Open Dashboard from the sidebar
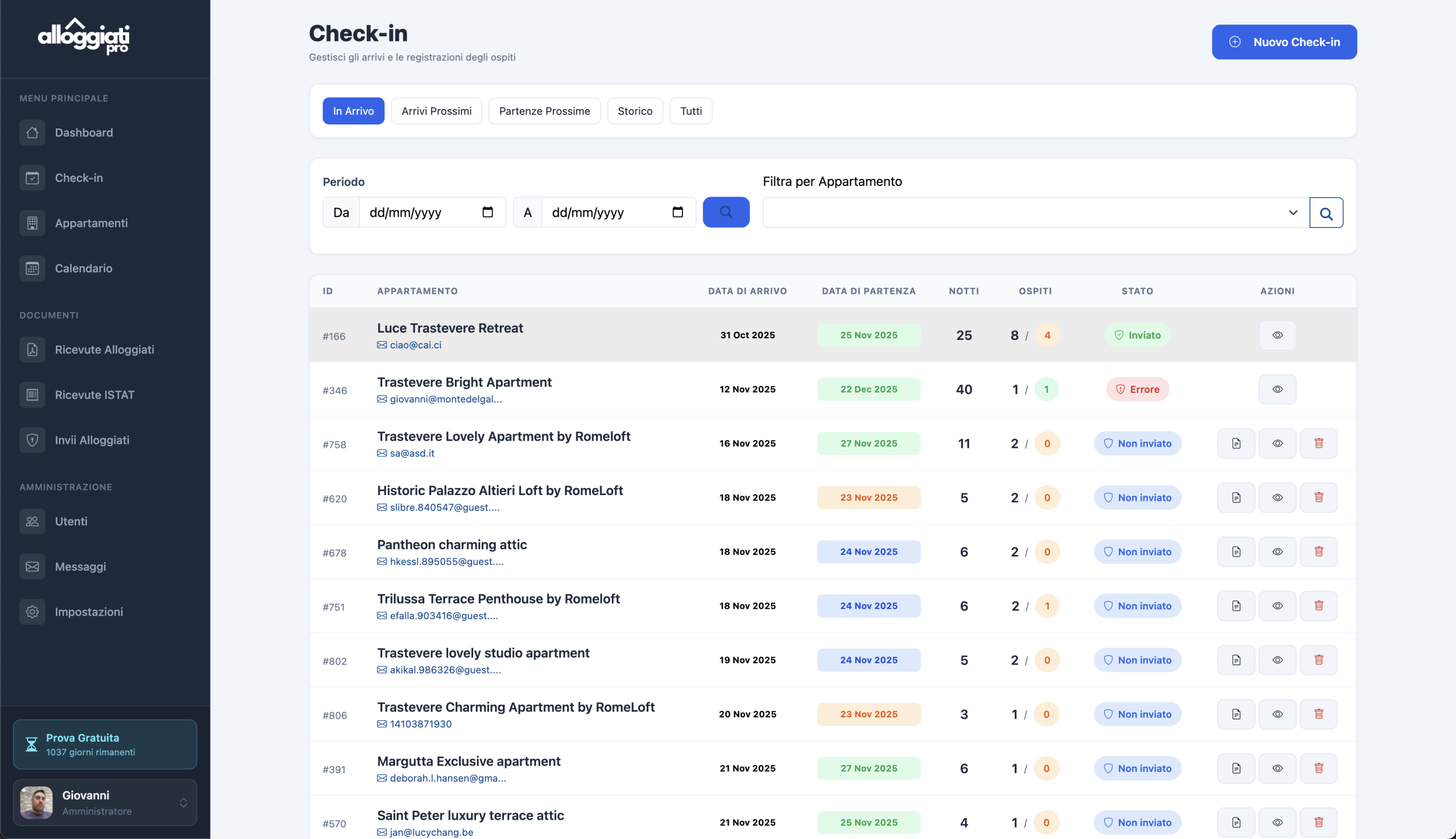This screenshot has height=839, width=1456. click(x=84, y=132)
